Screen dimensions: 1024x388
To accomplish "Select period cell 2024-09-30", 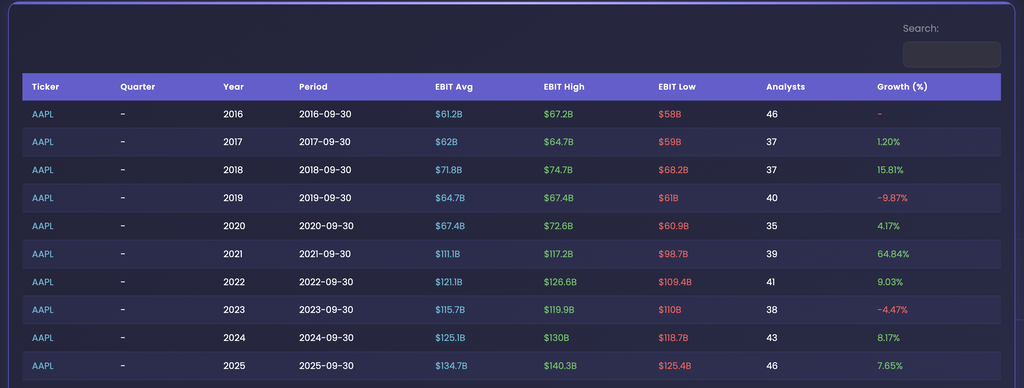I will [326, 338].
